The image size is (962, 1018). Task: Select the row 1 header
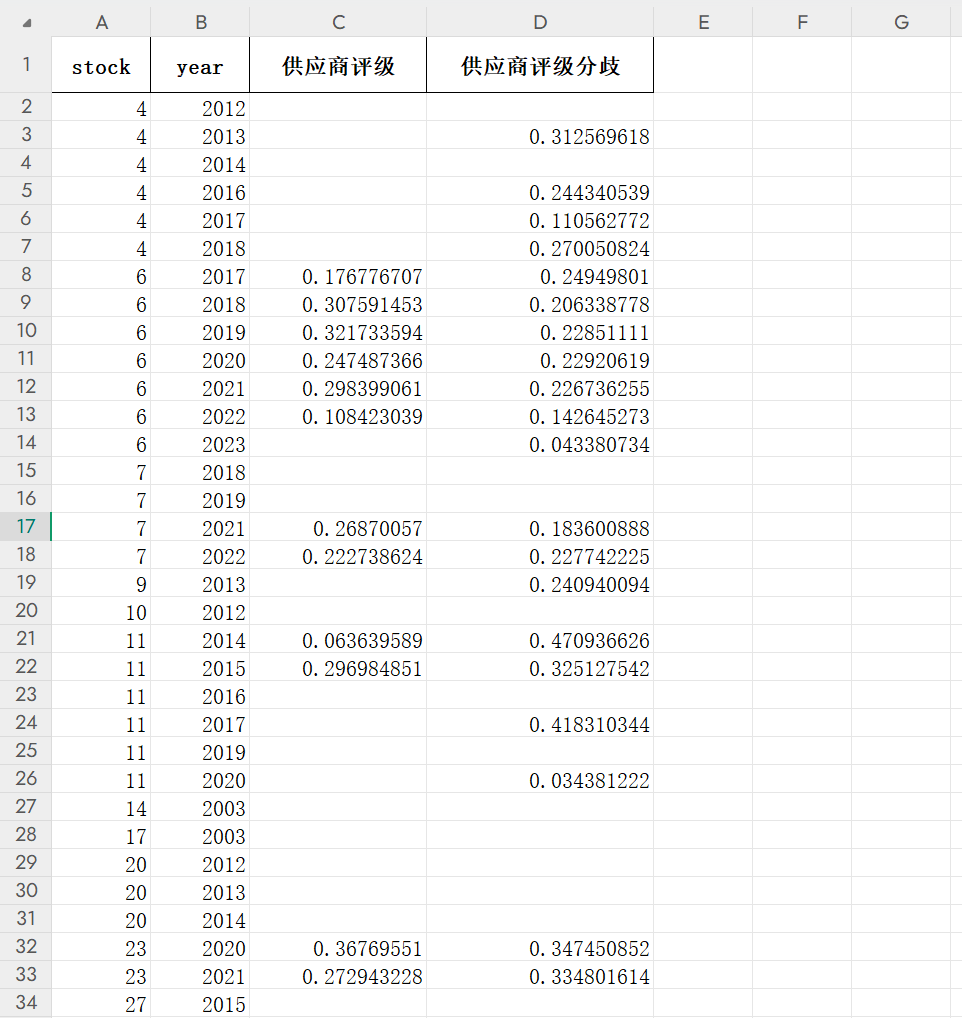(26, 65)
